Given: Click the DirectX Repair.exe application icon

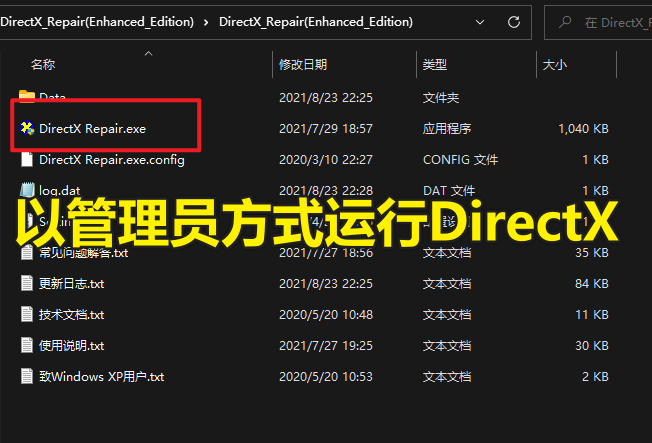Looking at the screenshot, I should pyautogui.click(x=27, y=129).
